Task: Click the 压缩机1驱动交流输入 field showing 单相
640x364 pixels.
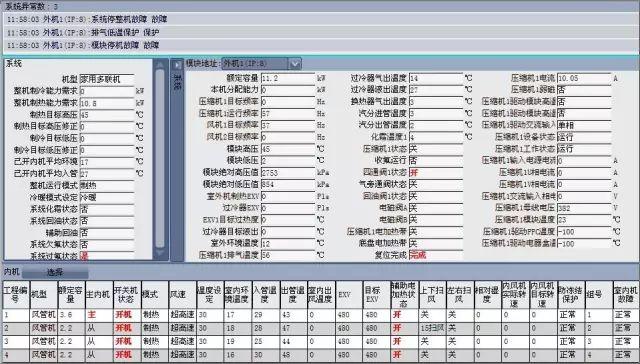Action: pos(584,125)
